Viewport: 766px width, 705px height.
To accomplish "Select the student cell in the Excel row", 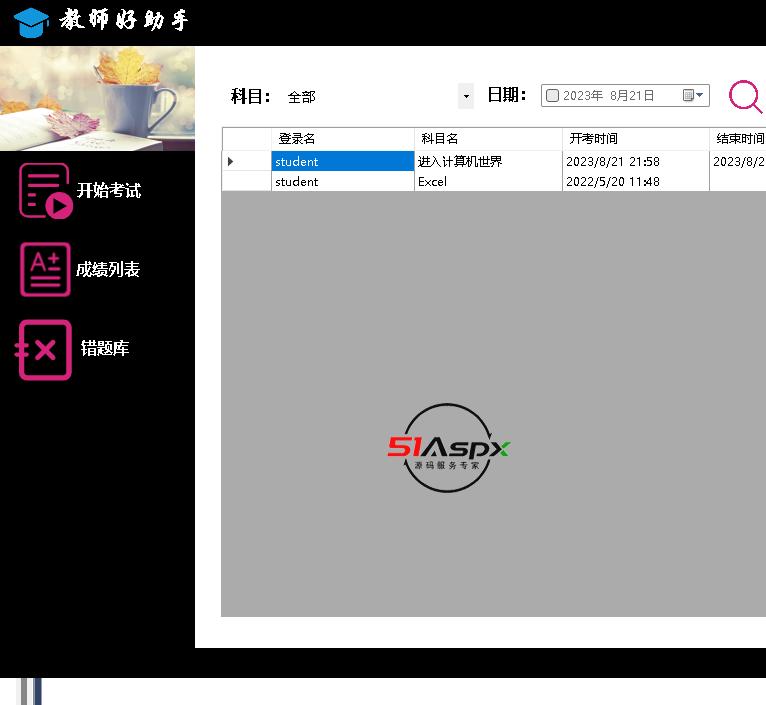I will pos(342,181).
